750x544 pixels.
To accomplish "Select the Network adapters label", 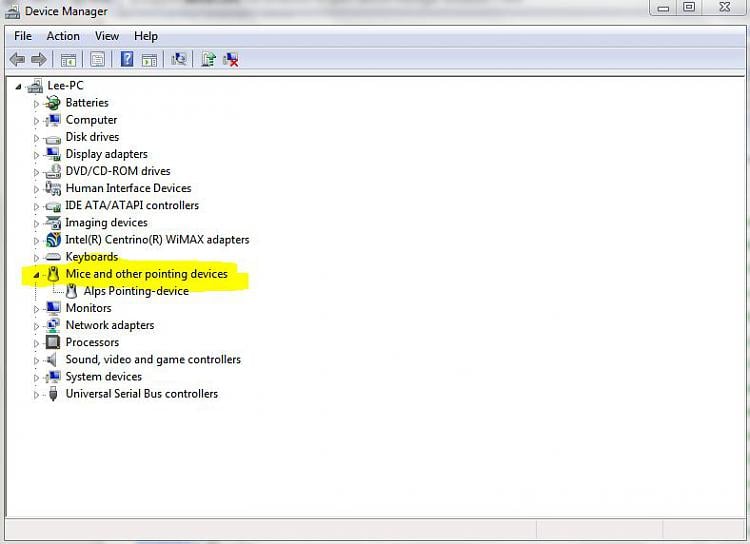I will click(x=110, y=325).
